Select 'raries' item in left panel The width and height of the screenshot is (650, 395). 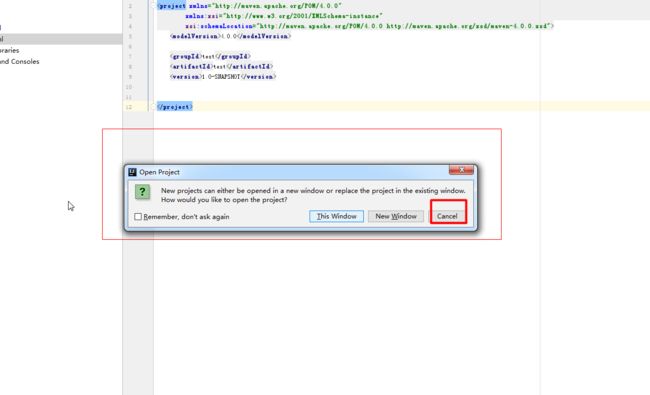point(10,50)
